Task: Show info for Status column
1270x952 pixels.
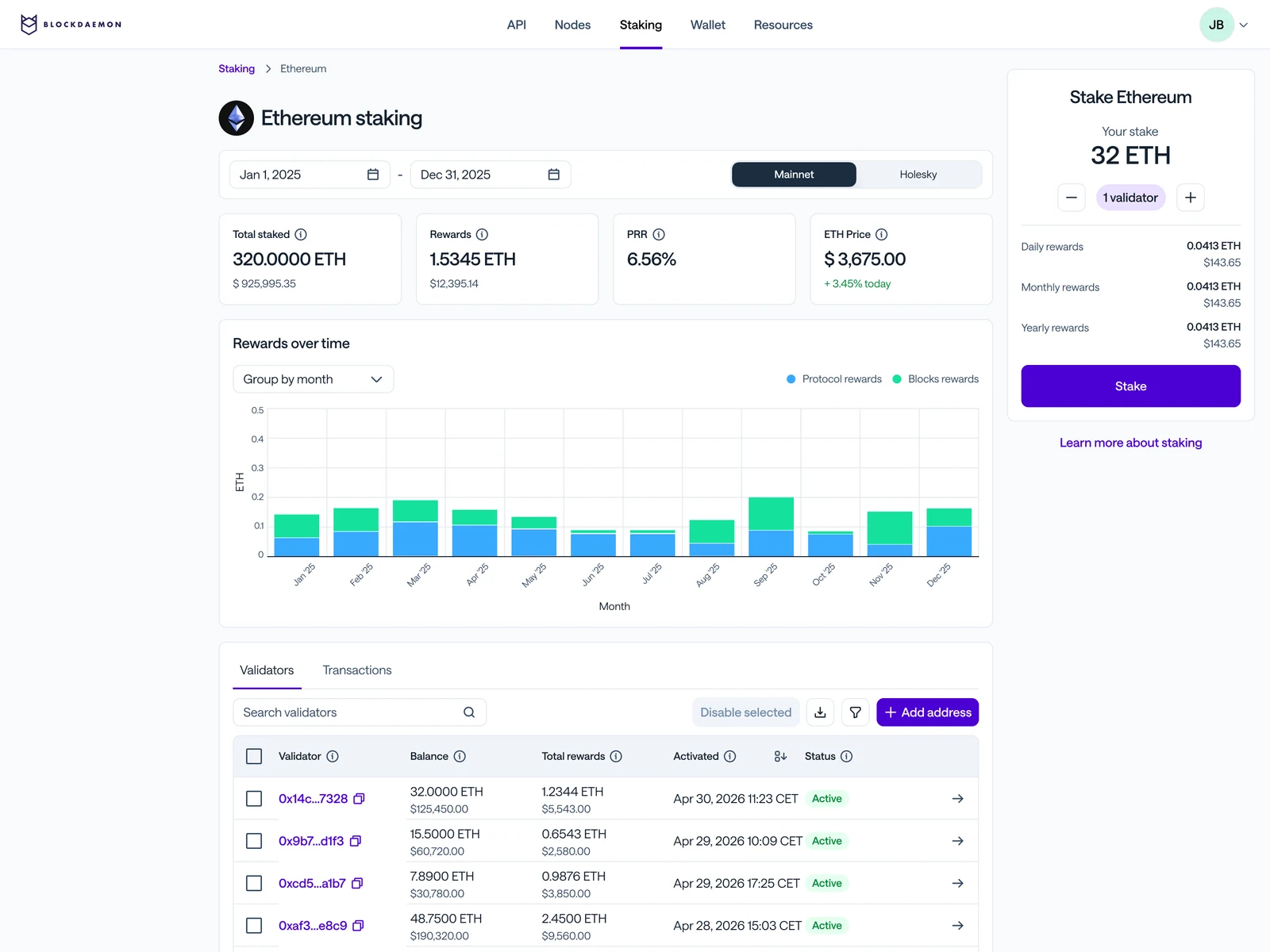Action: point(847,757)
